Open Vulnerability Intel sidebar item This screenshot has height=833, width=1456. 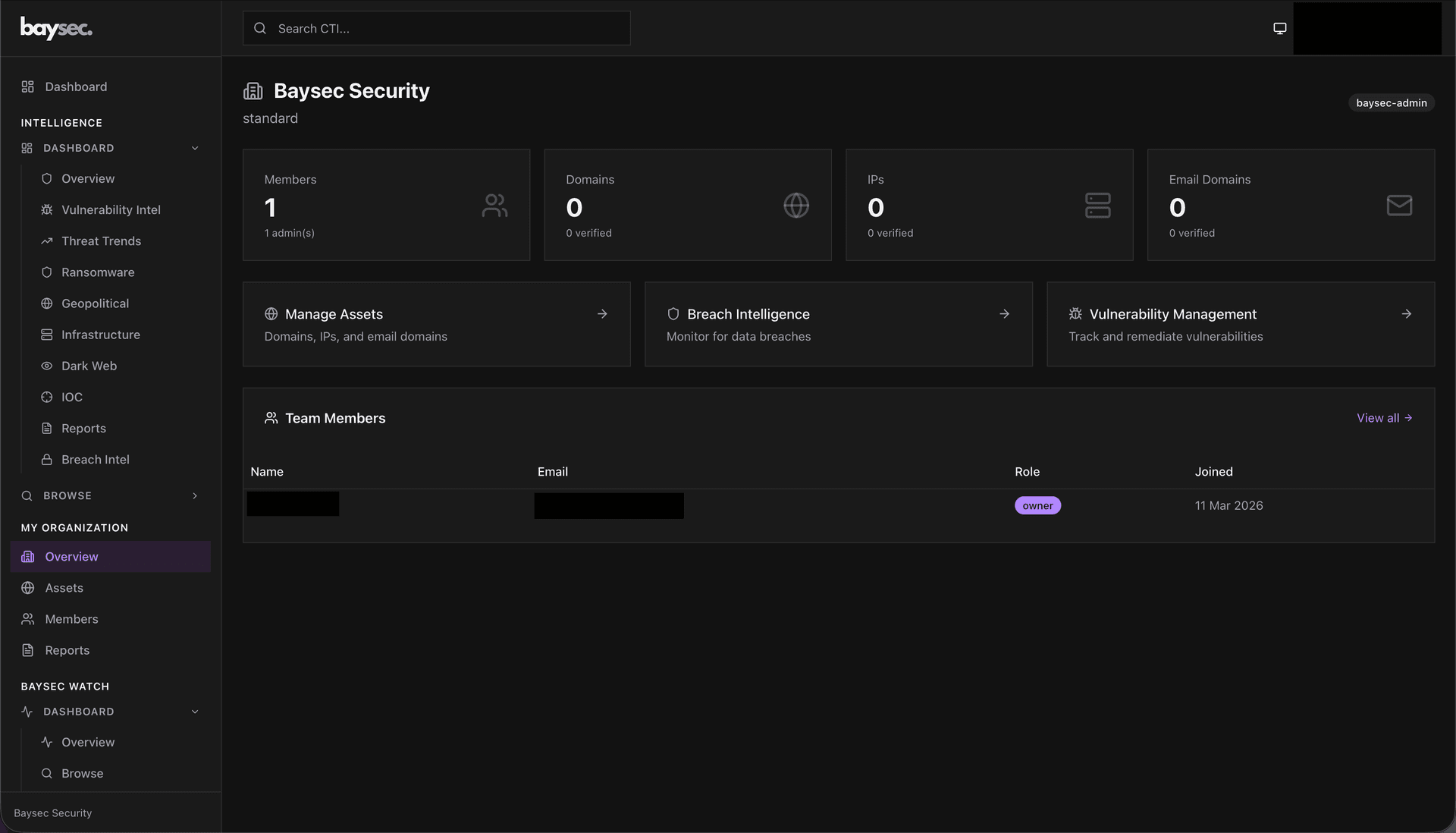[111, 210]
